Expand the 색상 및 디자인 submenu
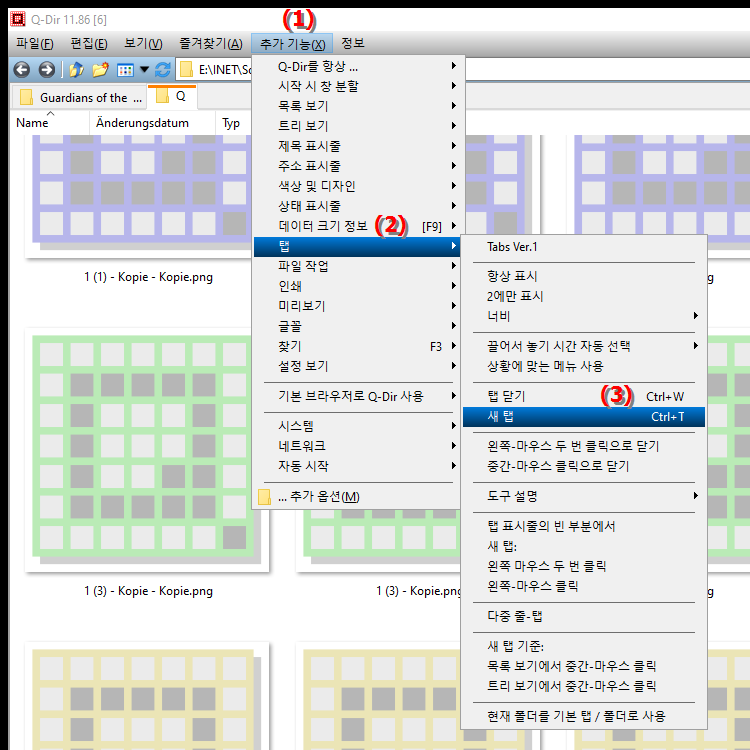Screen dimensions: 750x750 click(x=356, y=186)
